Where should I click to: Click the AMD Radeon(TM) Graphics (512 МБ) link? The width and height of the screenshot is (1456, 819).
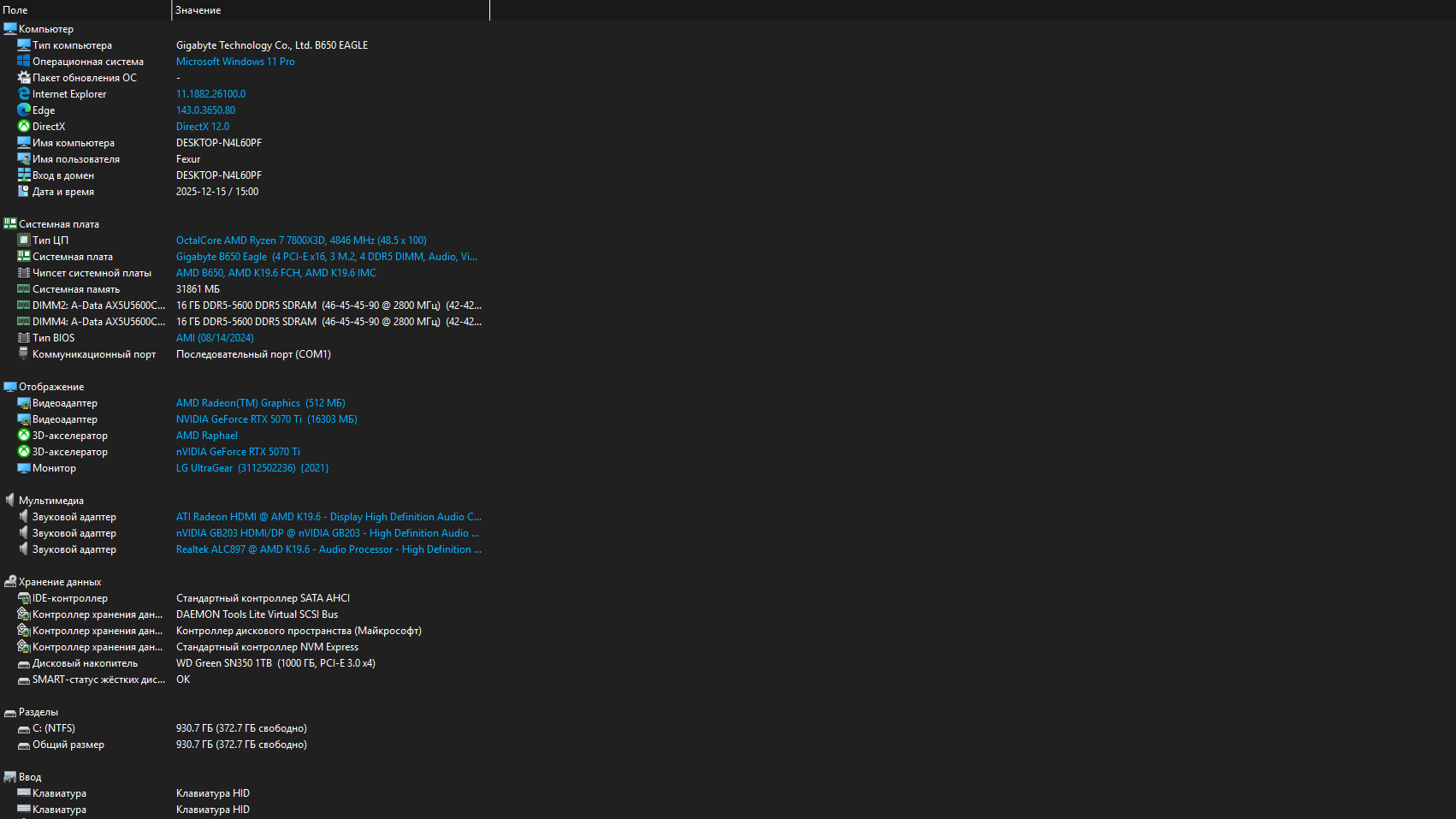coord(261,403)
